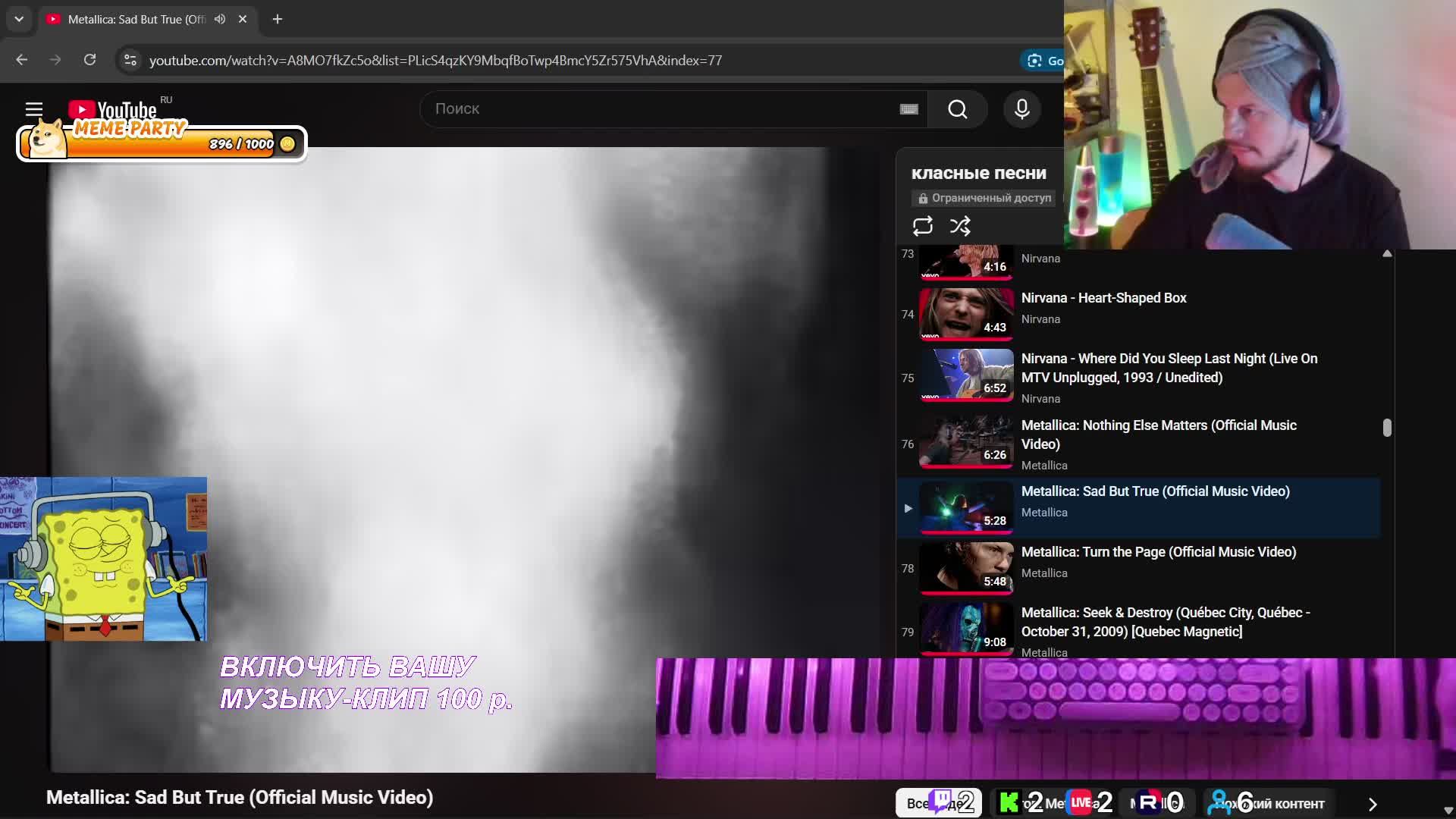Play Where Did You Sleep Last Night
Viewport: 1456px width, 819px height.
(x=1169, y=368)
